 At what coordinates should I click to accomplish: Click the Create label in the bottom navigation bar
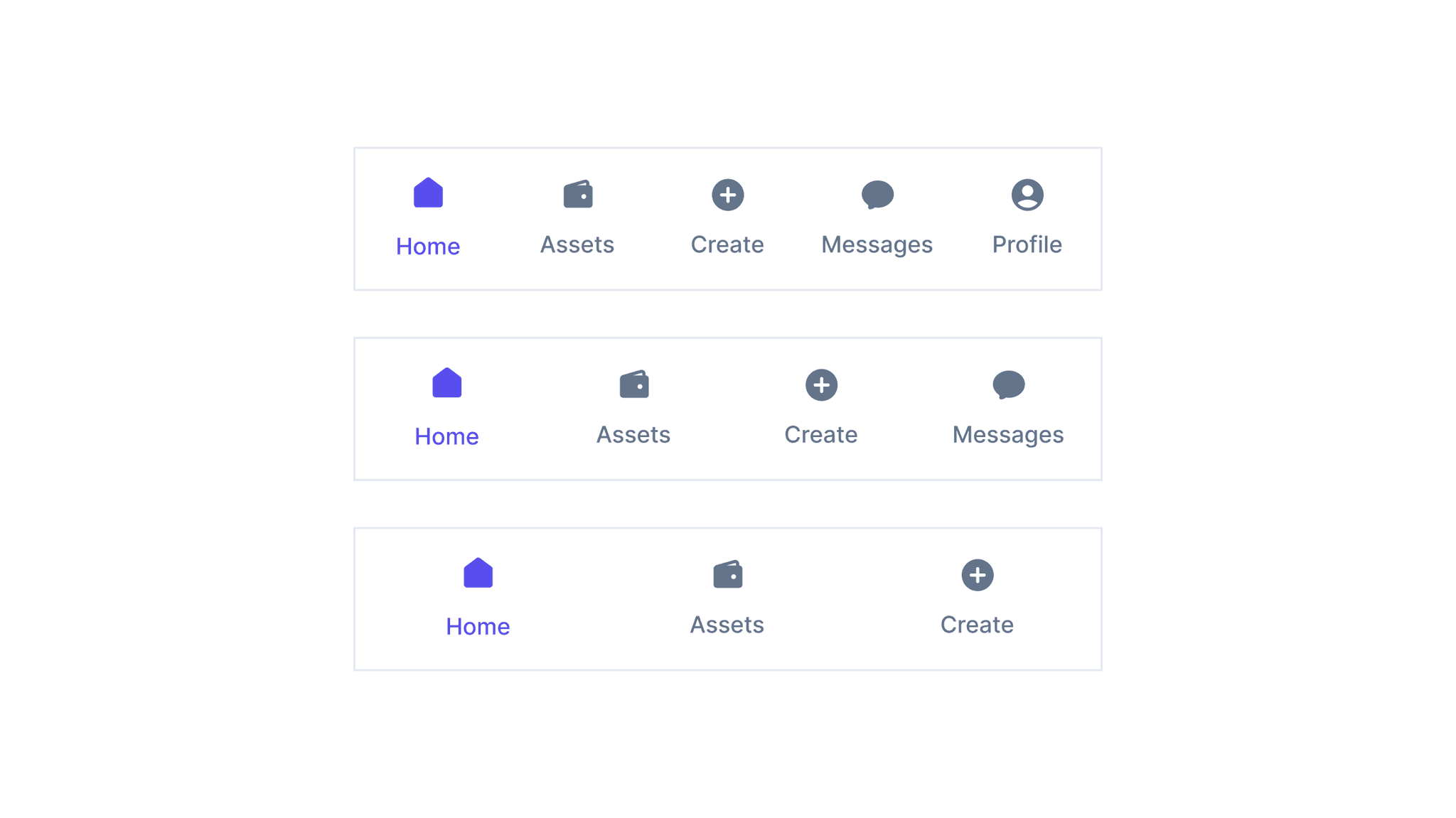click(x=977, y=625)
